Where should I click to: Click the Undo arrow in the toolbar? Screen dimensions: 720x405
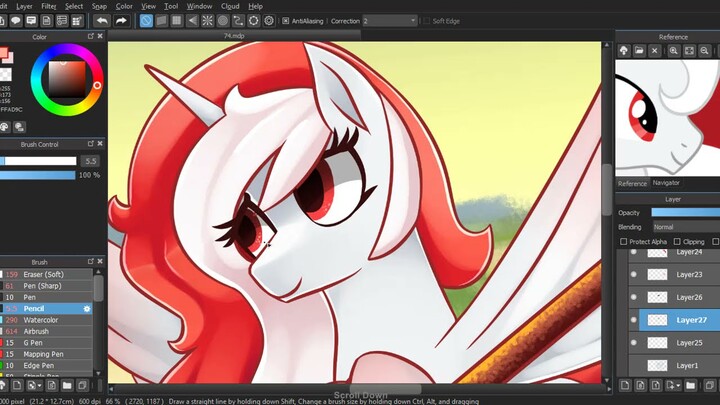(102, 21)
